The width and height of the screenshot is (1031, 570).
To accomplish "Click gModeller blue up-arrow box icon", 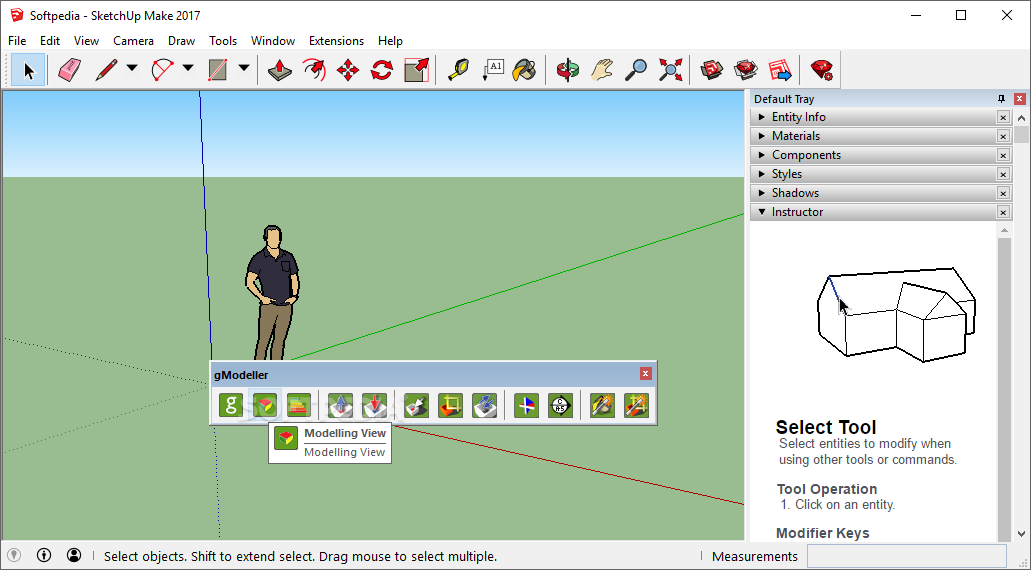I will 340,405.
